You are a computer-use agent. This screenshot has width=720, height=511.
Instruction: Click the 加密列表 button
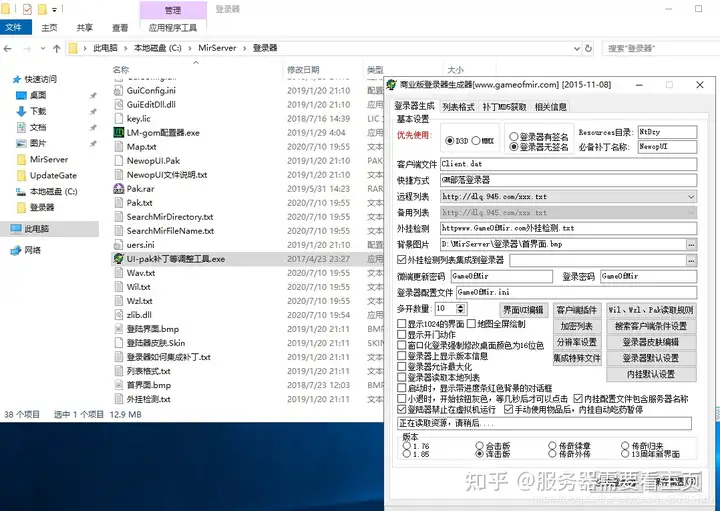click(x=576, y=326)
